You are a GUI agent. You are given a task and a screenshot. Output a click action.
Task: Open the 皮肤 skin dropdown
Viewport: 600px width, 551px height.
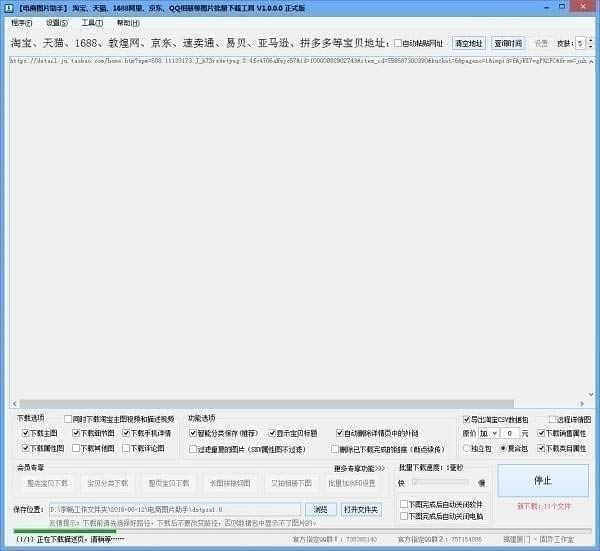click(x=580, y=43)
